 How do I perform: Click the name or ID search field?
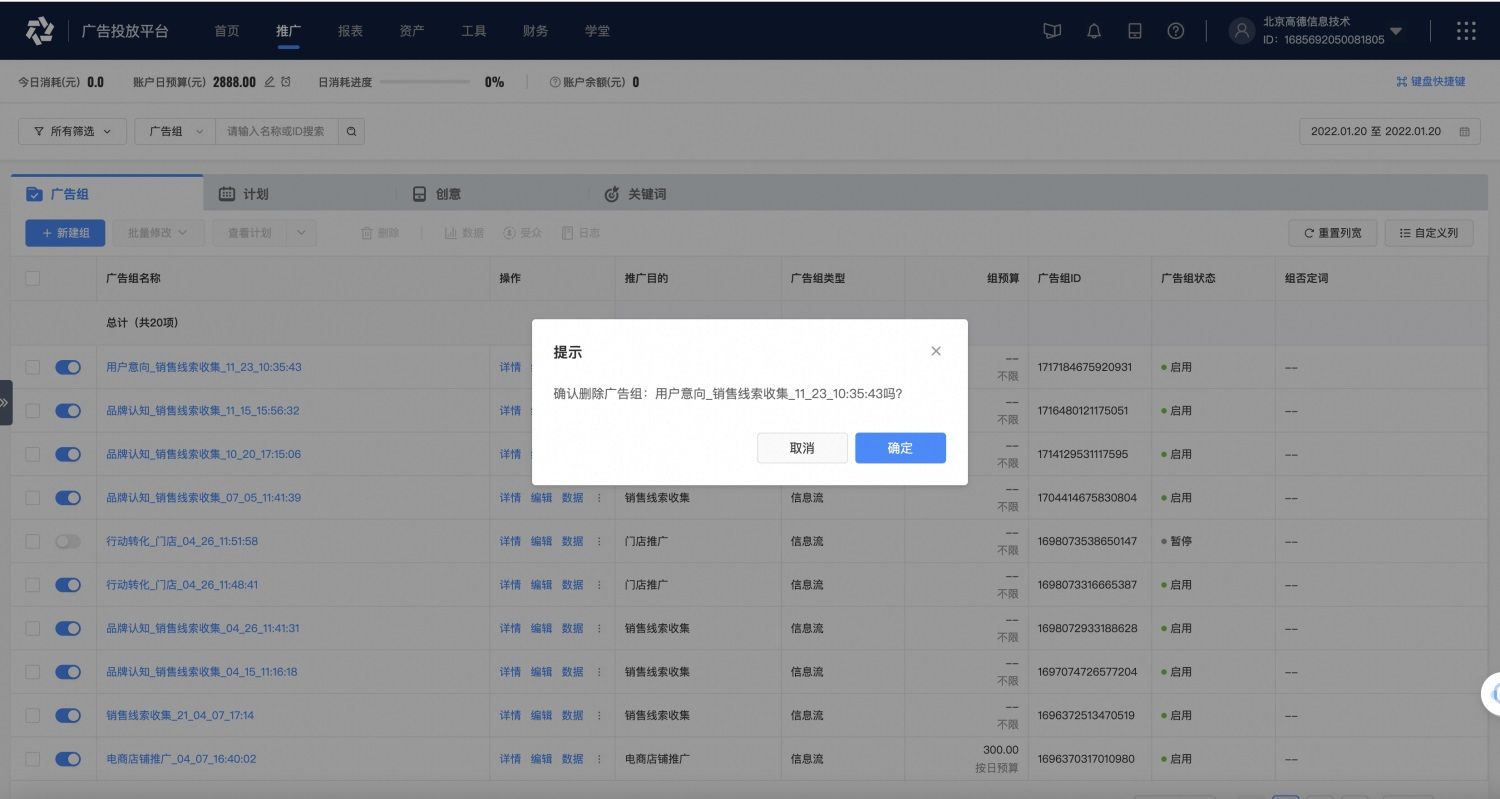tap(277, 131)
